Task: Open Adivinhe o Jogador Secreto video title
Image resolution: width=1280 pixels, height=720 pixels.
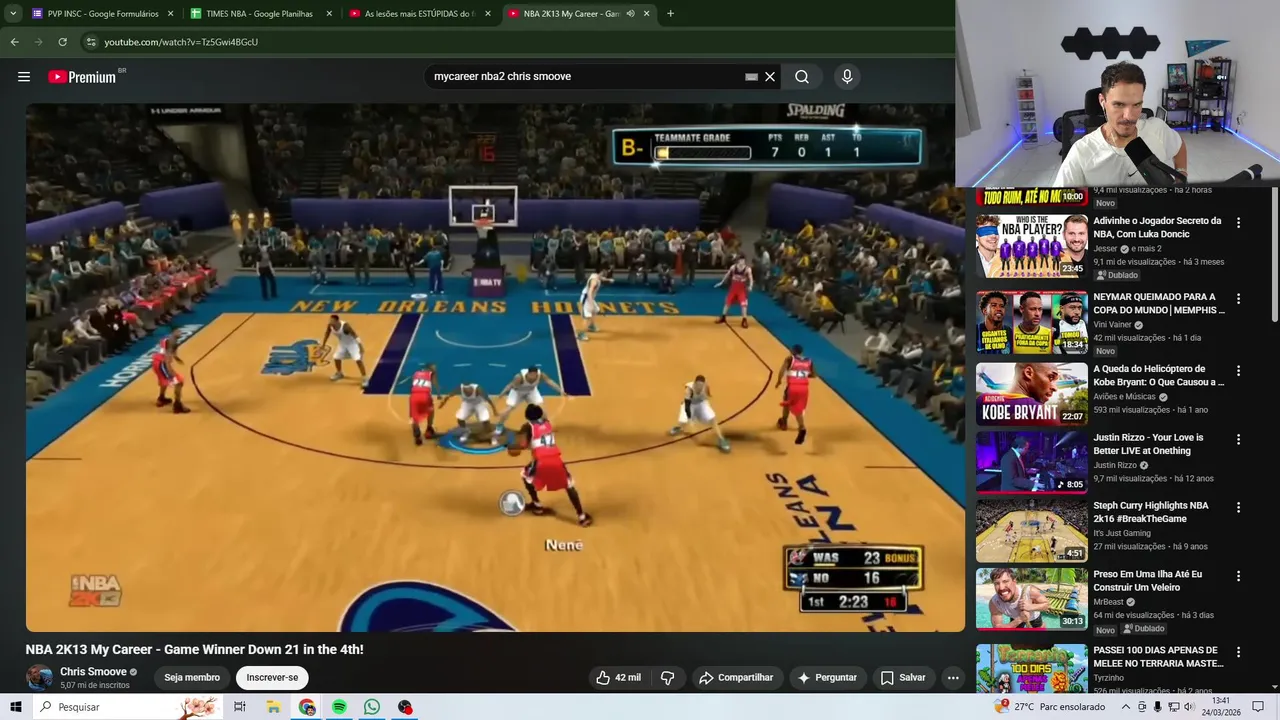Action: [1157, 227]
